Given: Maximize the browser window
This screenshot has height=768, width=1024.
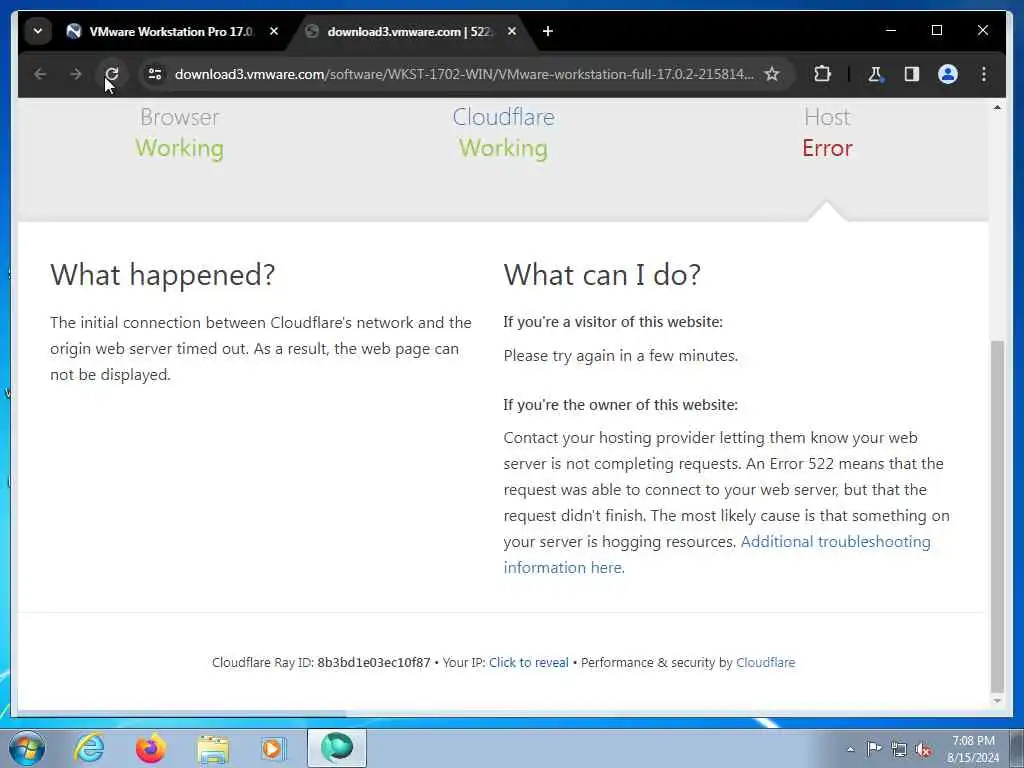Looking at the screenshot, I should coord(936,31).
